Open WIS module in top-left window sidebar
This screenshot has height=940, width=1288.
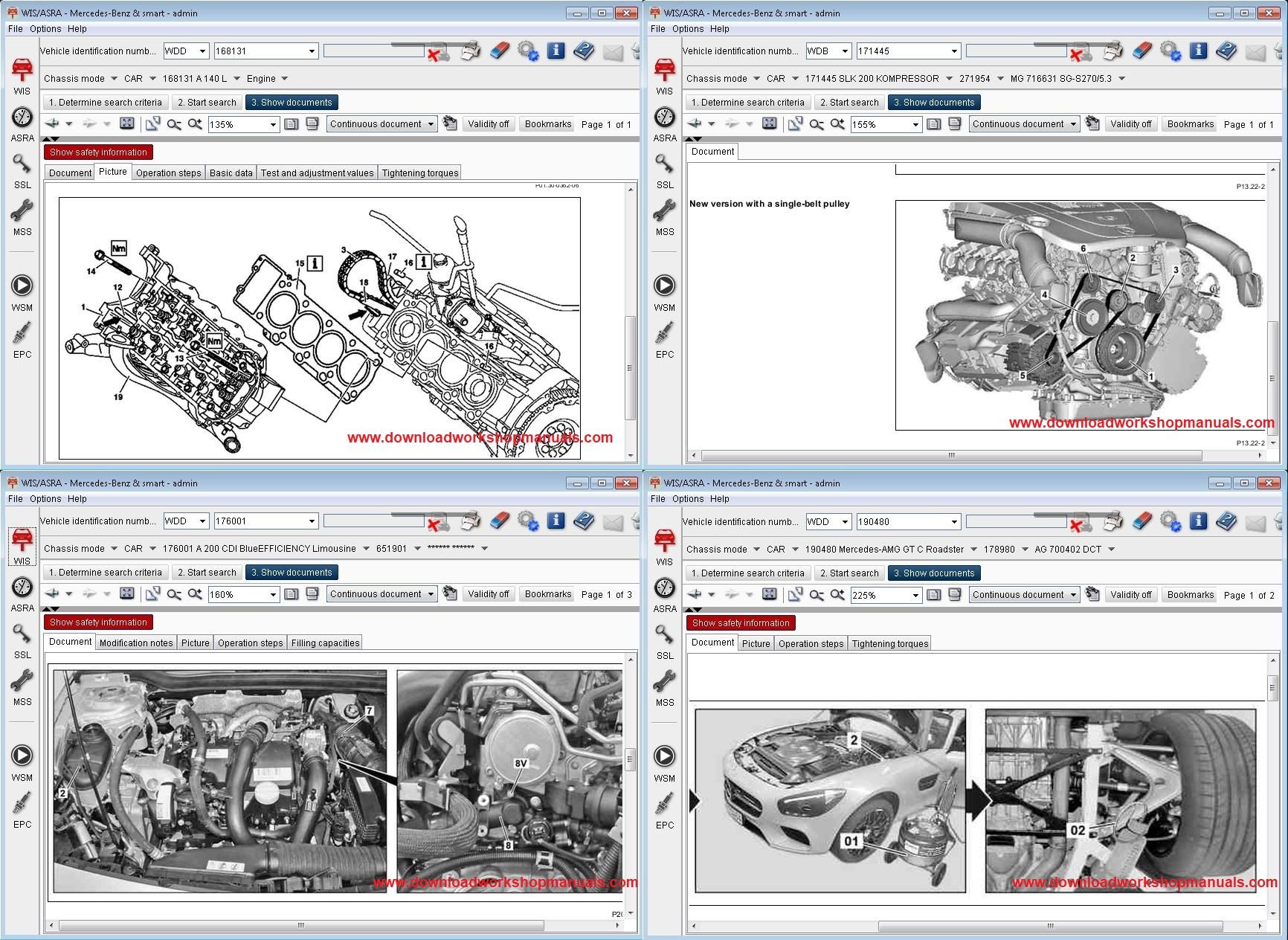[22, 77]
